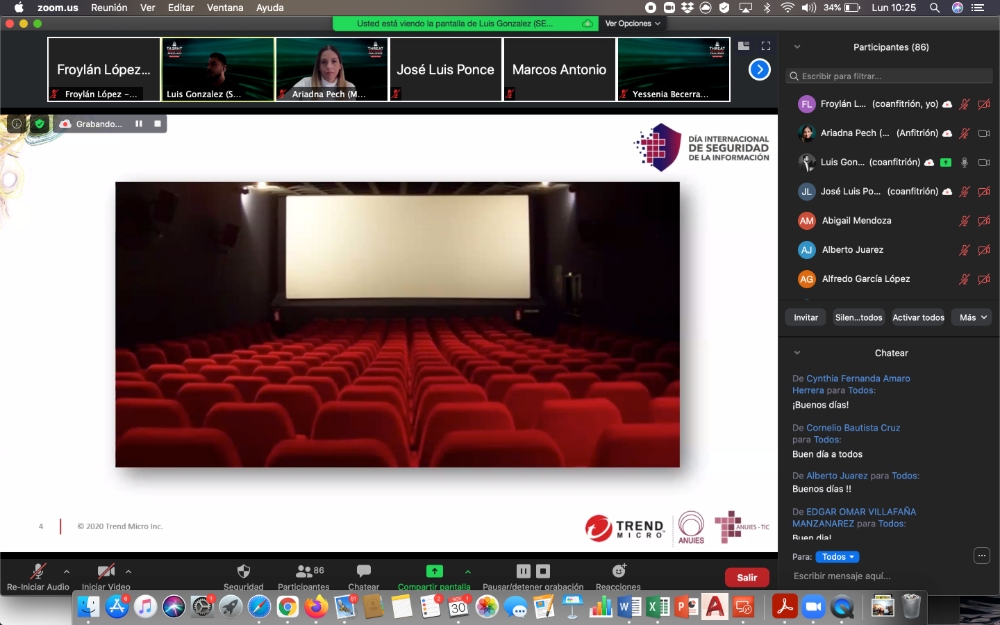Open Zoom from the macOS Dock

pyautogui.click(x=812, y=606)
